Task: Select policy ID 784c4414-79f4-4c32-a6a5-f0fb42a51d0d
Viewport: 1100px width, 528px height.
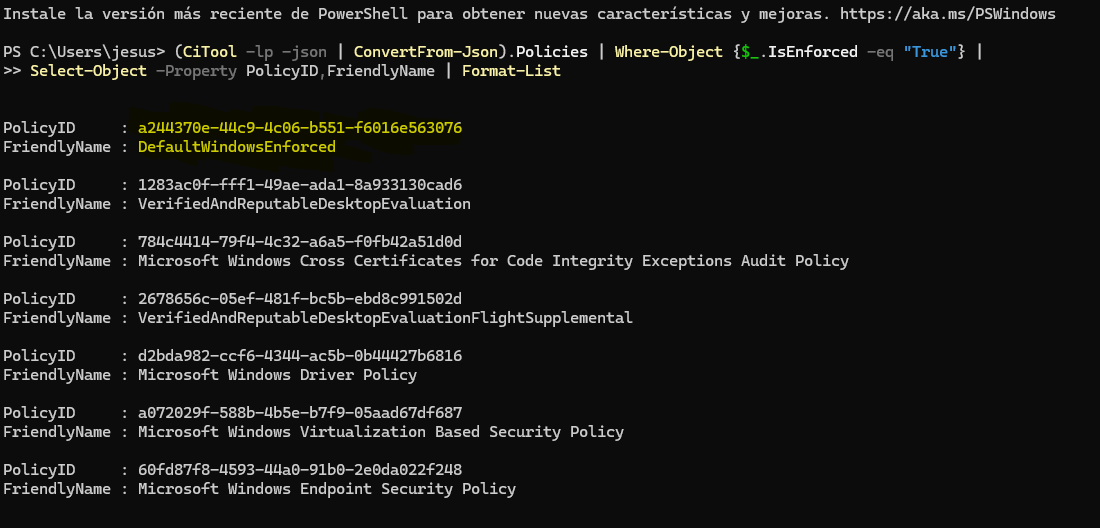Action: click(x=300, y=241)
